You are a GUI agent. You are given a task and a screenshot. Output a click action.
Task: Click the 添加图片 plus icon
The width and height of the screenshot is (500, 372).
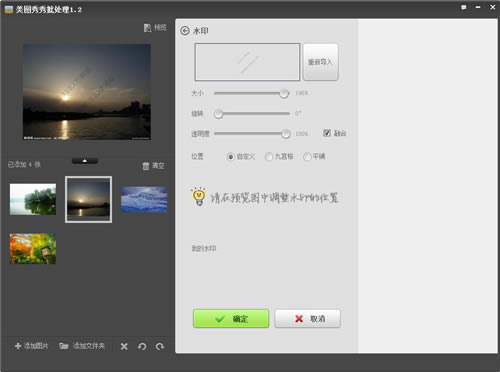click(x=18, y=346)
